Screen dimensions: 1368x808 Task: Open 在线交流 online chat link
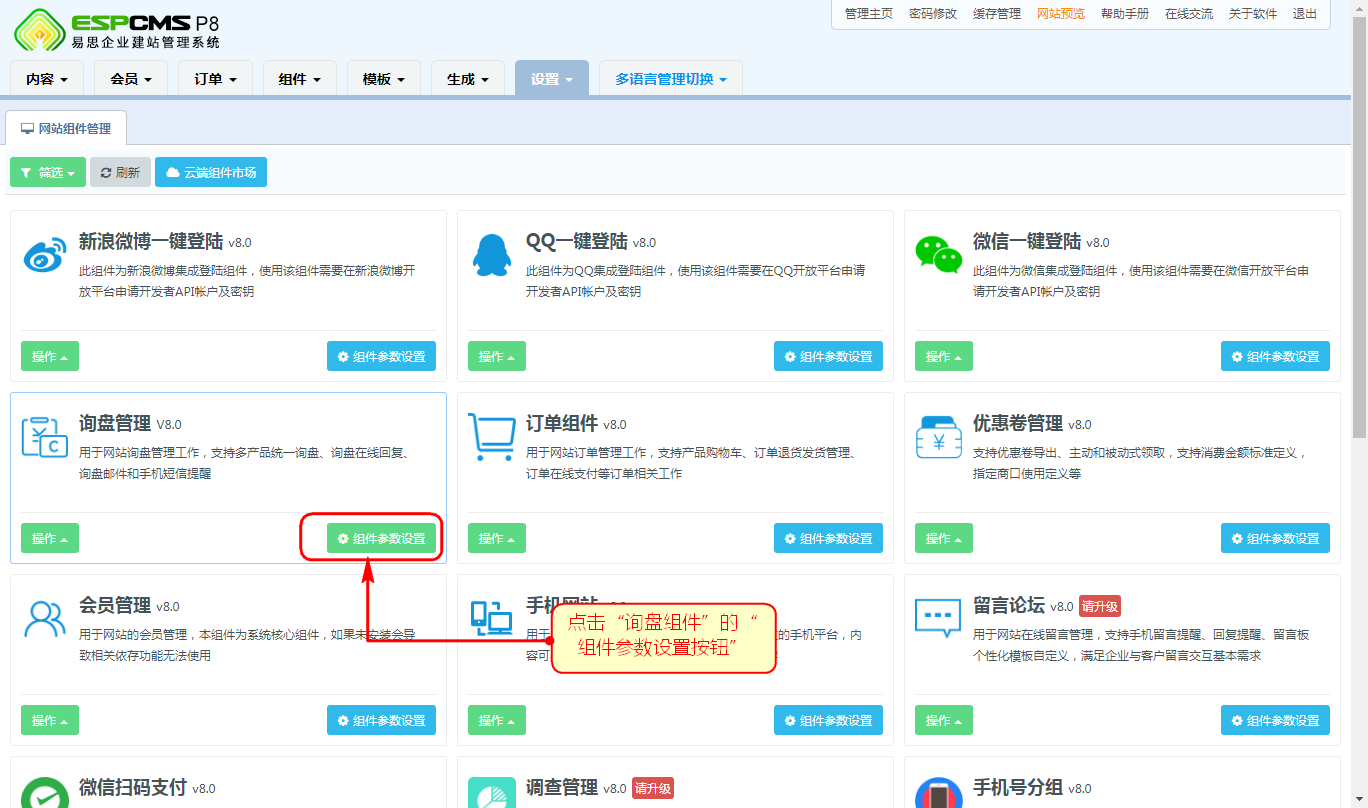pos(1189,14)
